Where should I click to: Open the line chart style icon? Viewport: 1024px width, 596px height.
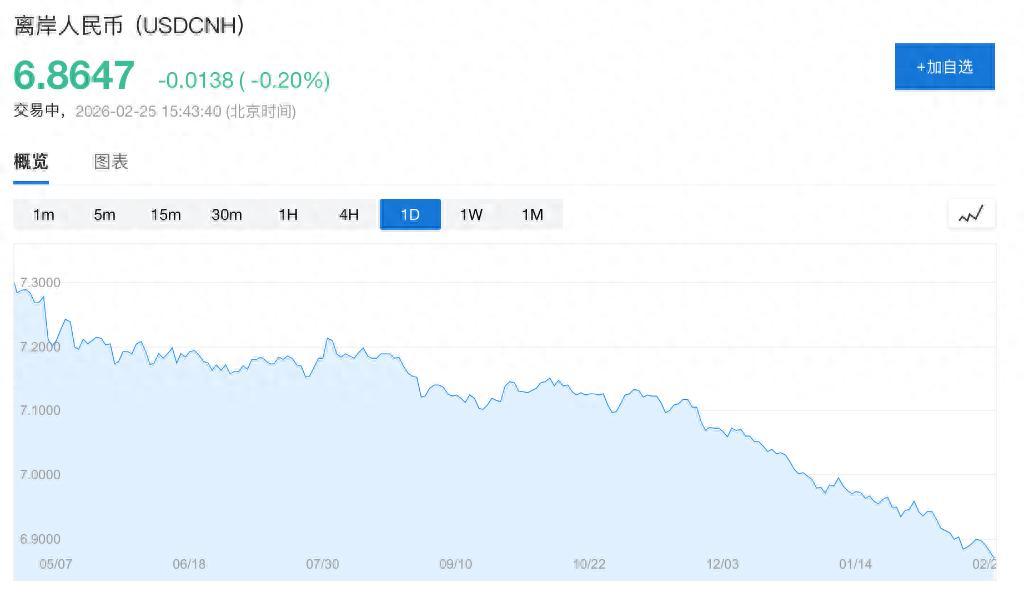[971, 213]
